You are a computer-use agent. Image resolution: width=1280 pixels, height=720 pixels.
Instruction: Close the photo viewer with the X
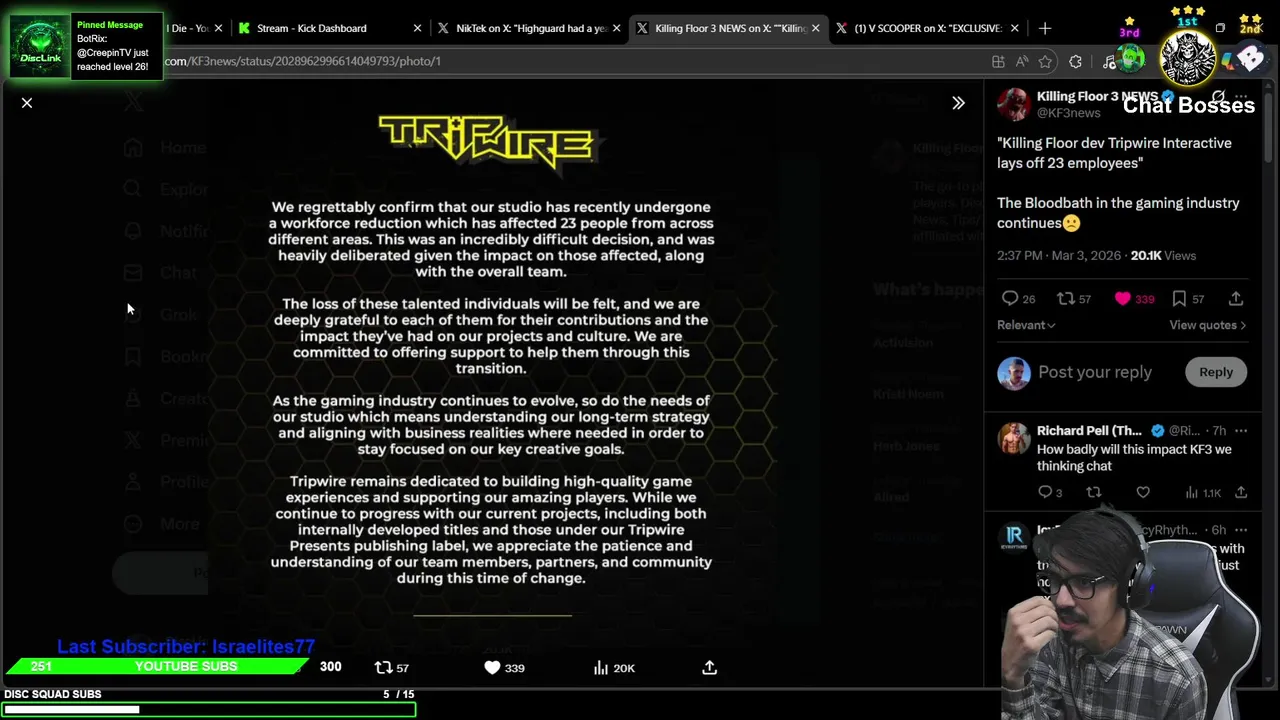point(27,103)
